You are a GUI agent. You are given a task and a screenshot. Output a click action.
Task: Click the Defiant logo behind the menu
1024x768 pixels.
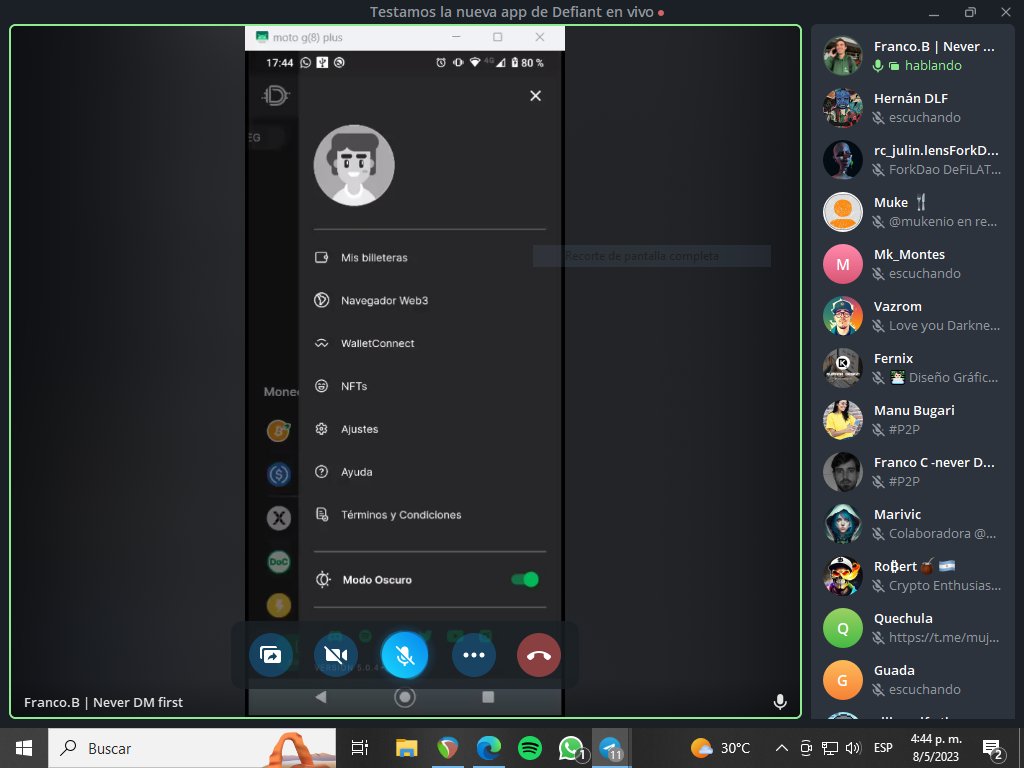coord(275,96)
